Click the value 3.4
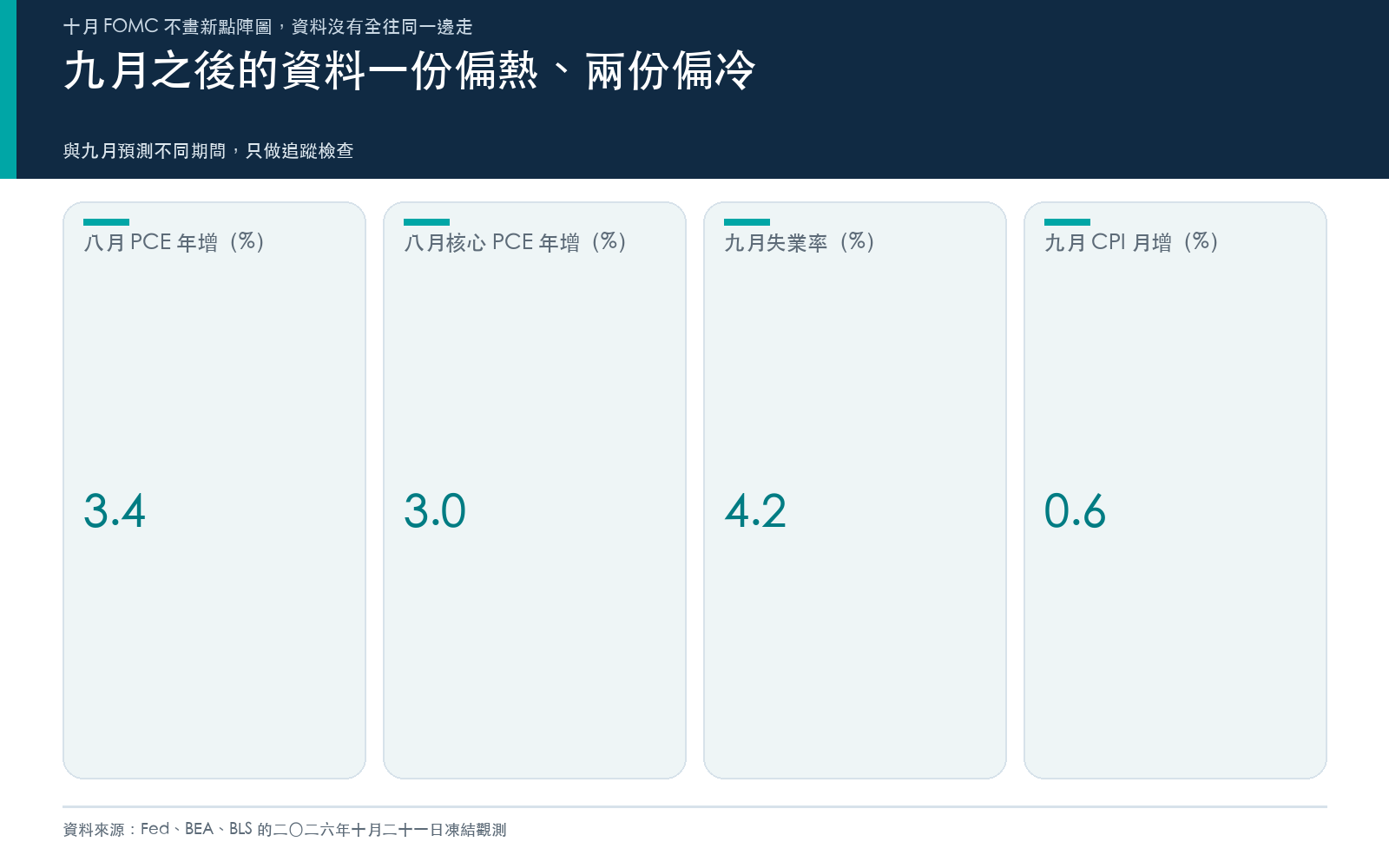This screenshot has height=868, width=1389. pyautogui.click(x=115, y=510)
